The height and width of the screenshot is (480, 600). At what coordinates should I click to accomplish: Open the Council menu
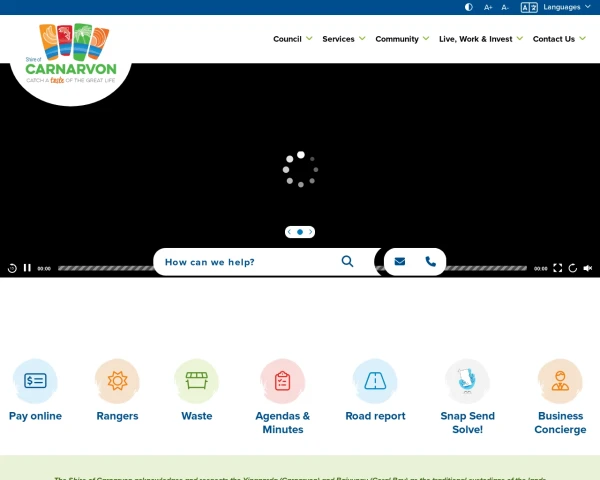(287, 39)
